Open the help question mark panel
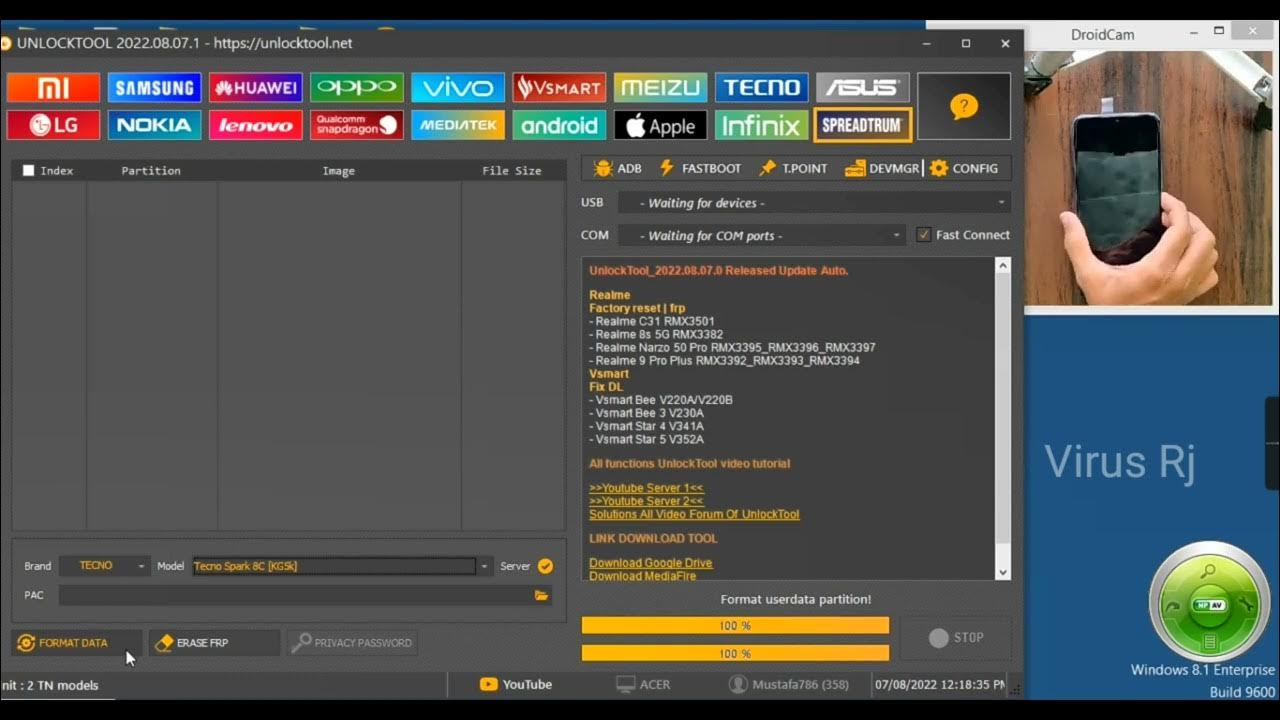The width and height of the screenshot is (1280, 720). 964,106
